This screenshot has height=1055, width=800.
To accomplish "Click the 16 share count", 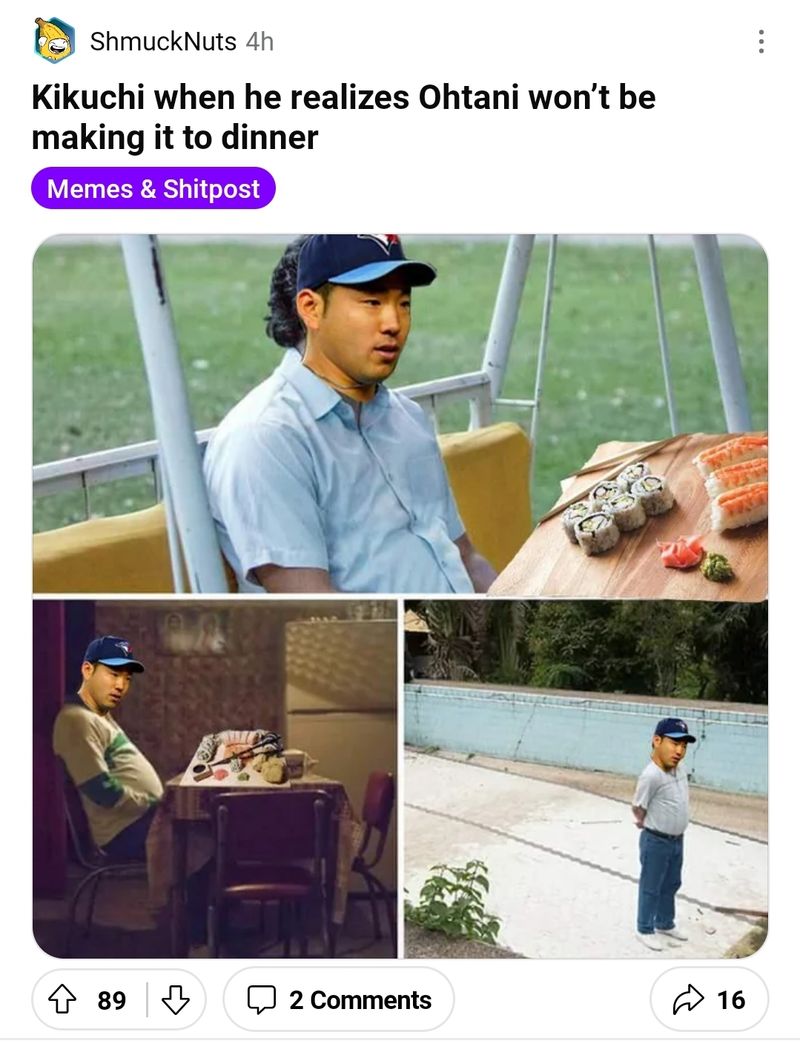I will 731,1000.
